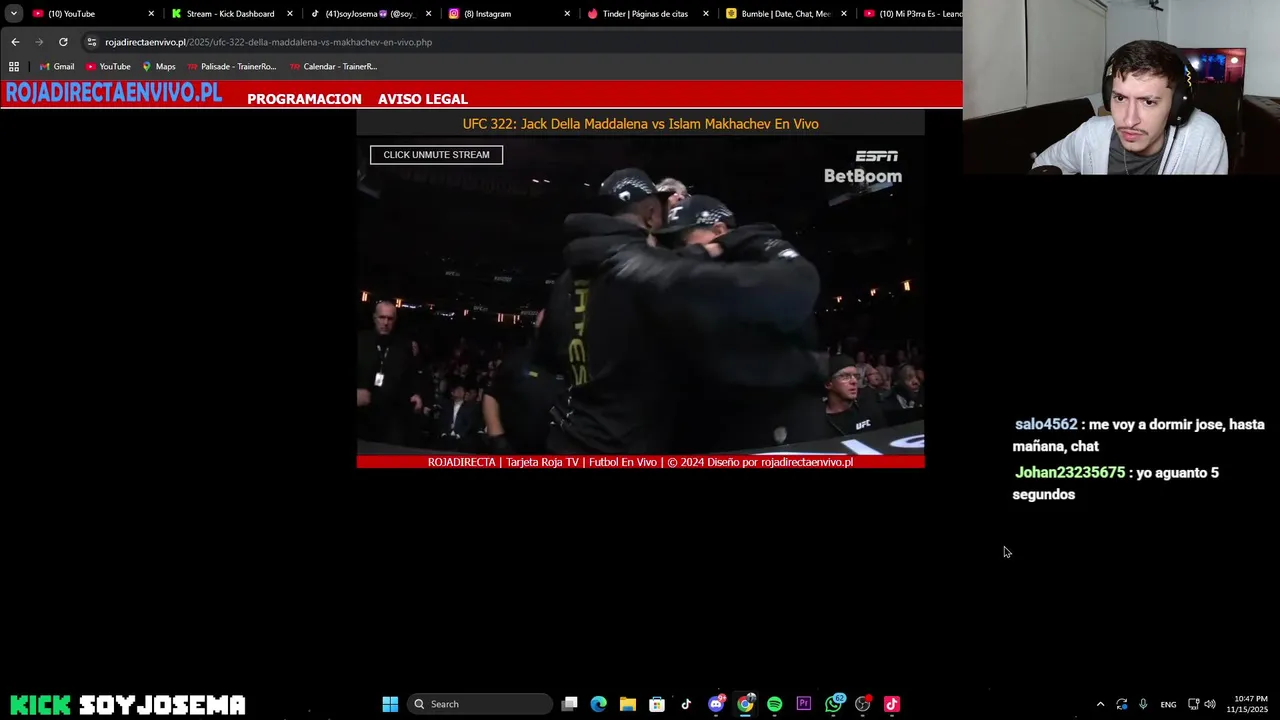Viewport: 1280px width, 720px height.
Task: Open Discord from the taskbar
Action: point(716,704)
